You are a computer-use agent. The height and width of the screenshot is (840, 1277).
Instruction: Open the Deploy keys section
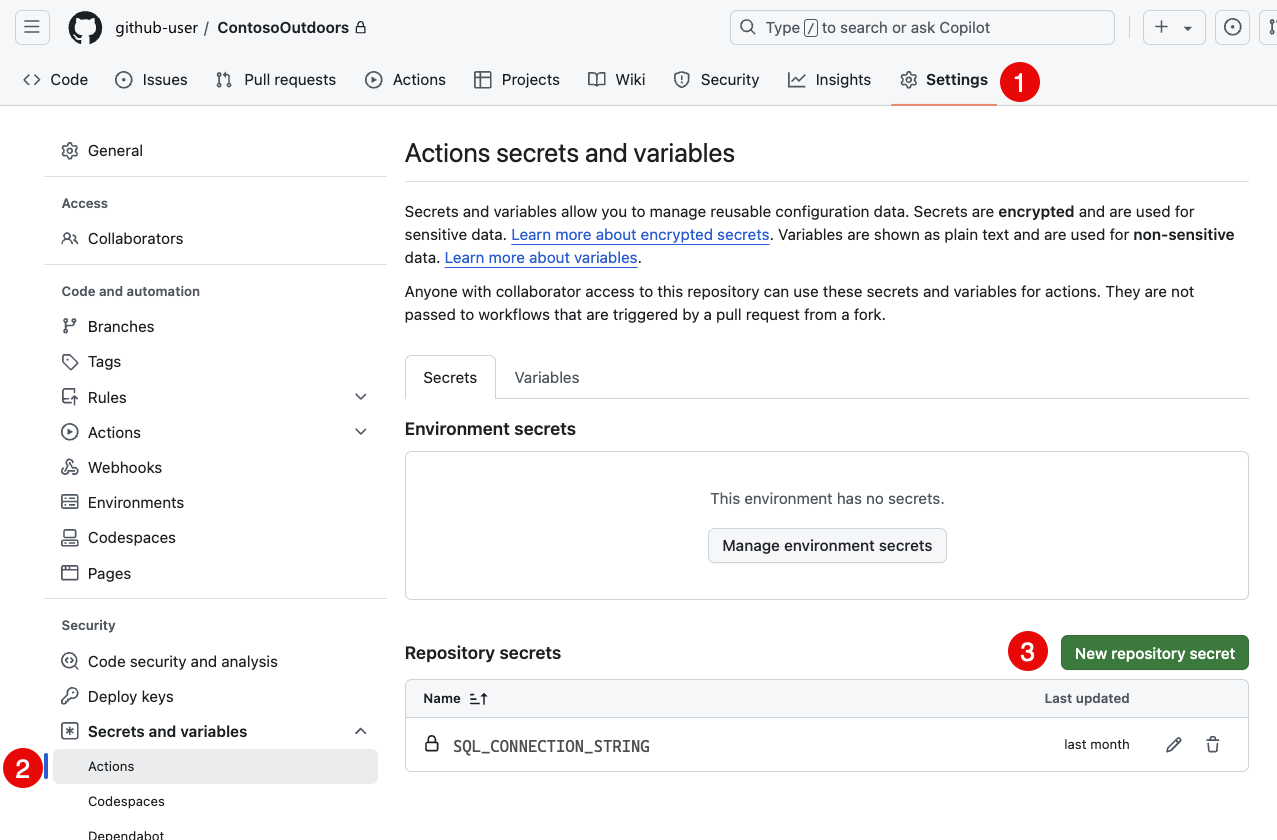tap(128, 696)
